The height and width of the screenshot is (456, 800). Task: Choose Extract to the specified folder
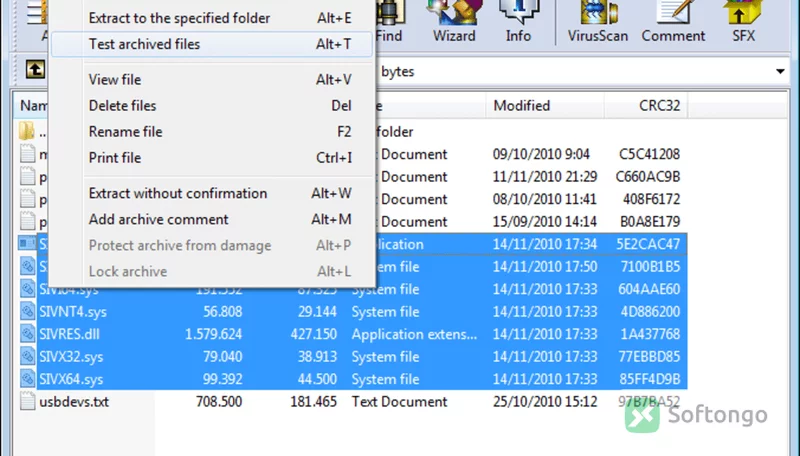(212, 18)
